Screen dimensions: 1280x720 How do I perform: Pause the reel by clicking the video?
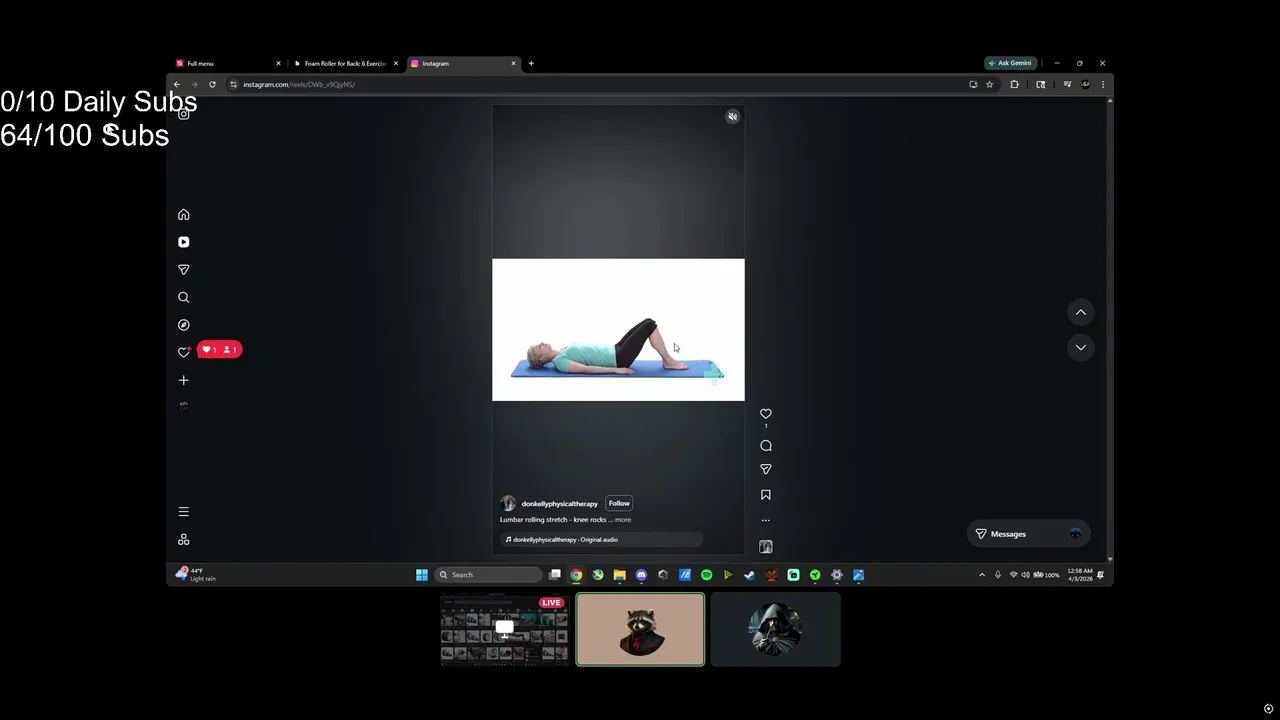click(x=618, y=329)
